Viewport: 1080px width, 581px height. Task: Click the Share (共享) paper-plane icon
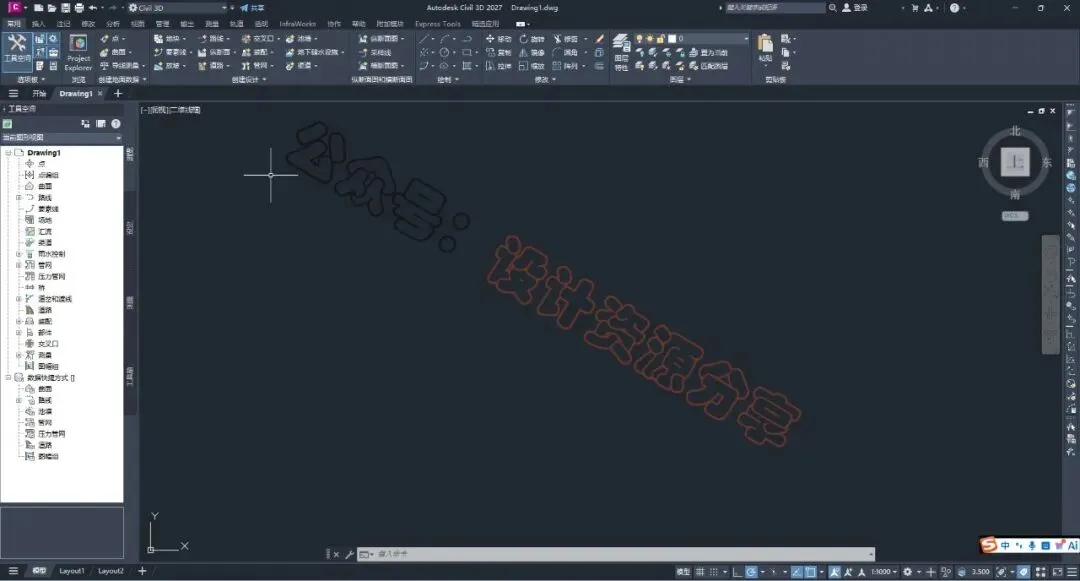click(x=244, y=8)
